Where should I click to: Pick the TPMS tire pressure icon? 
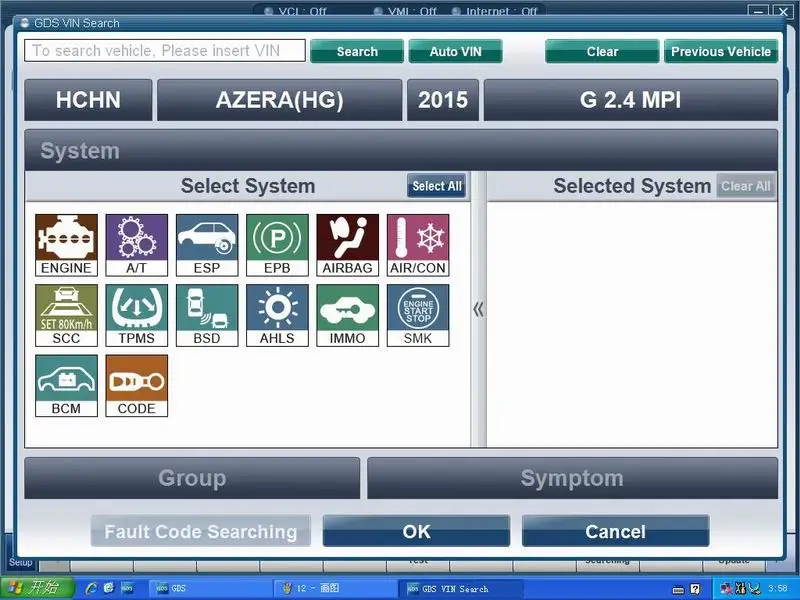(x=137, y=316)
